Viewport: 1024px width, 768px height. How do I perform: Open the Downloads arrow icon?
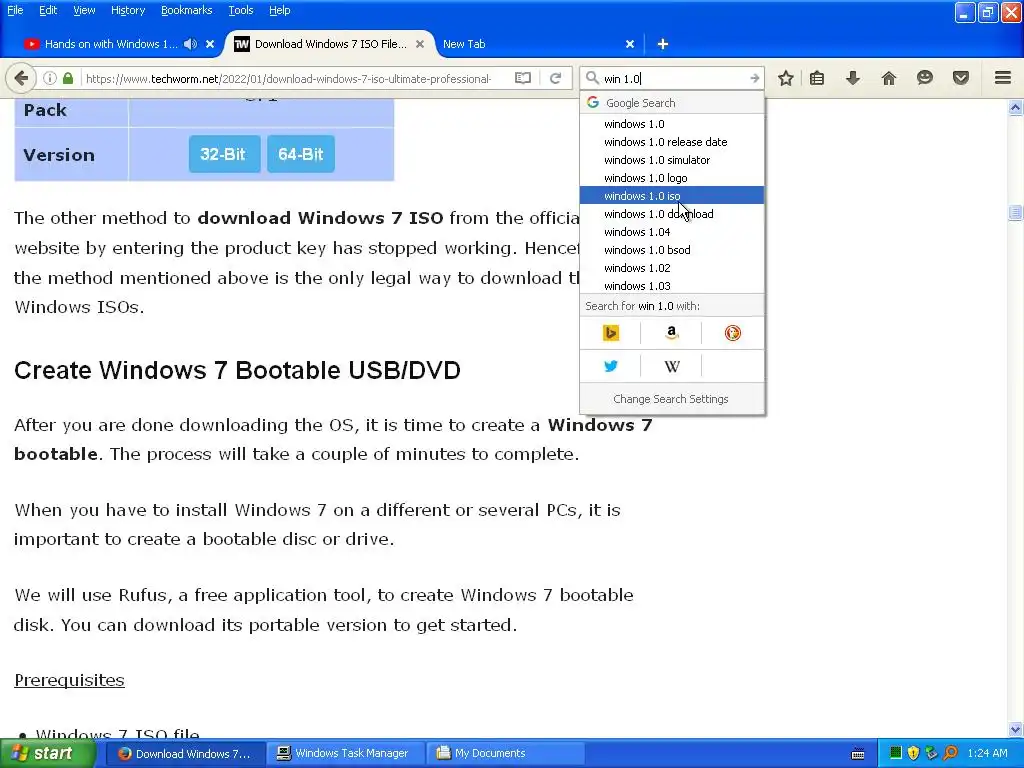tap(852, 78)
